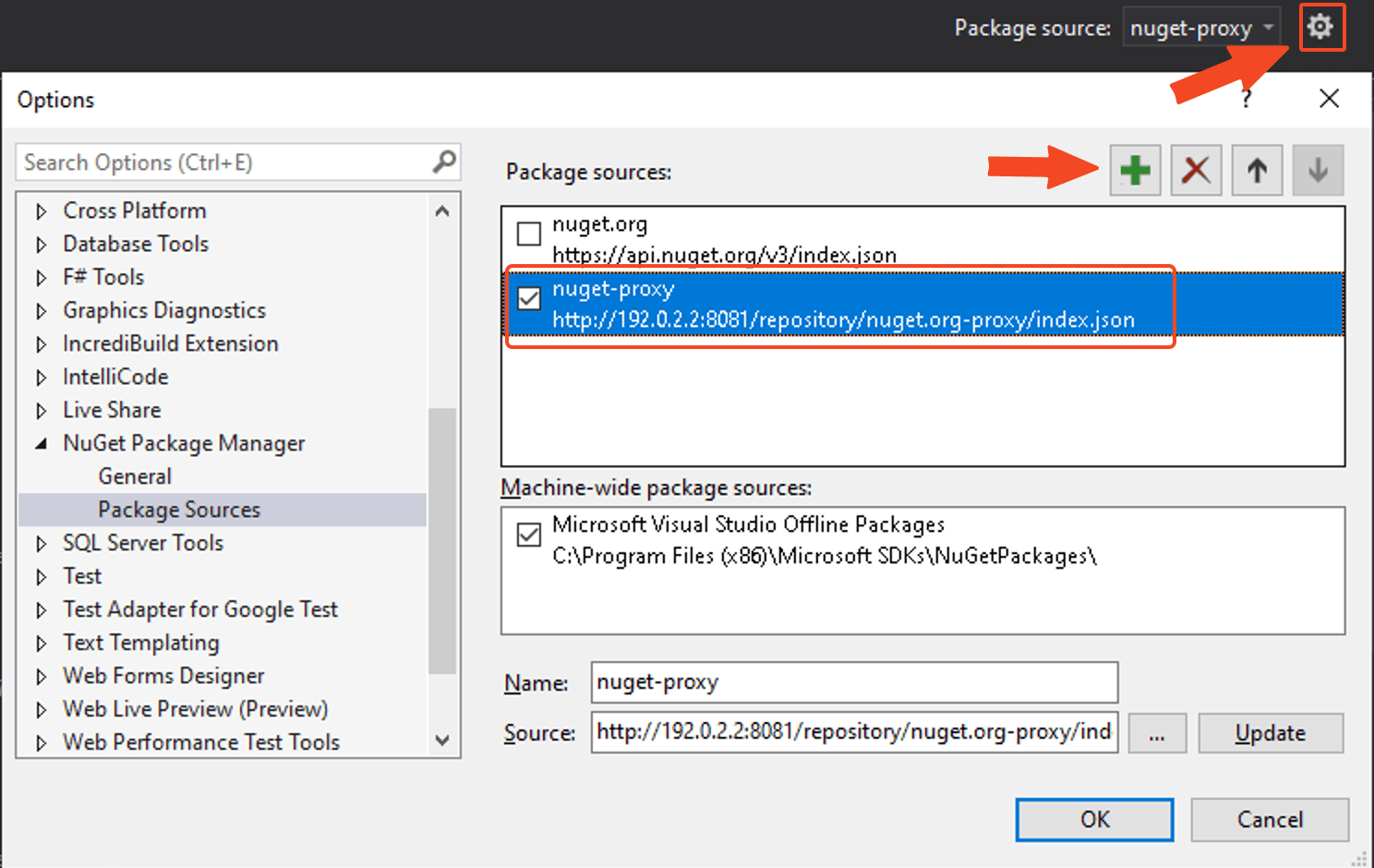Image resolution: width=1374 pixels, height=868 pixels.
Task: Click the C:\Program Files (x86) packages path
Action: tap(825, 556)
